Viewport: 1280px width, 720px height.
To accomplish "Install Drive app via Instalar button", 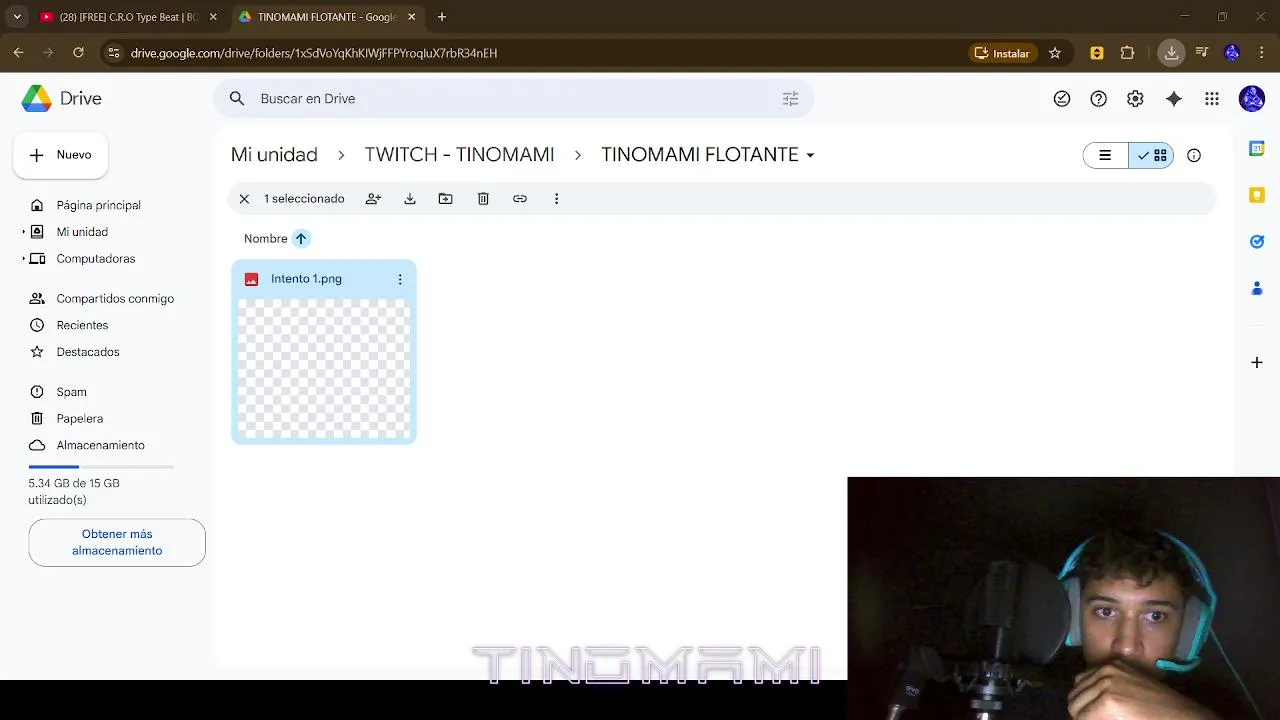I will tap(1003, 53).
